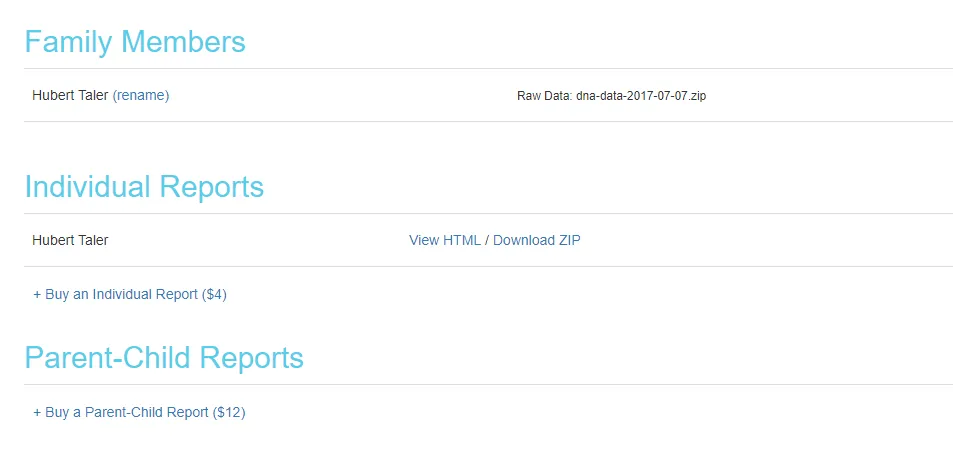Click the word ZIP in Download ZIP
This screenshot has height=468, width=953.
(x=568, y=240)
